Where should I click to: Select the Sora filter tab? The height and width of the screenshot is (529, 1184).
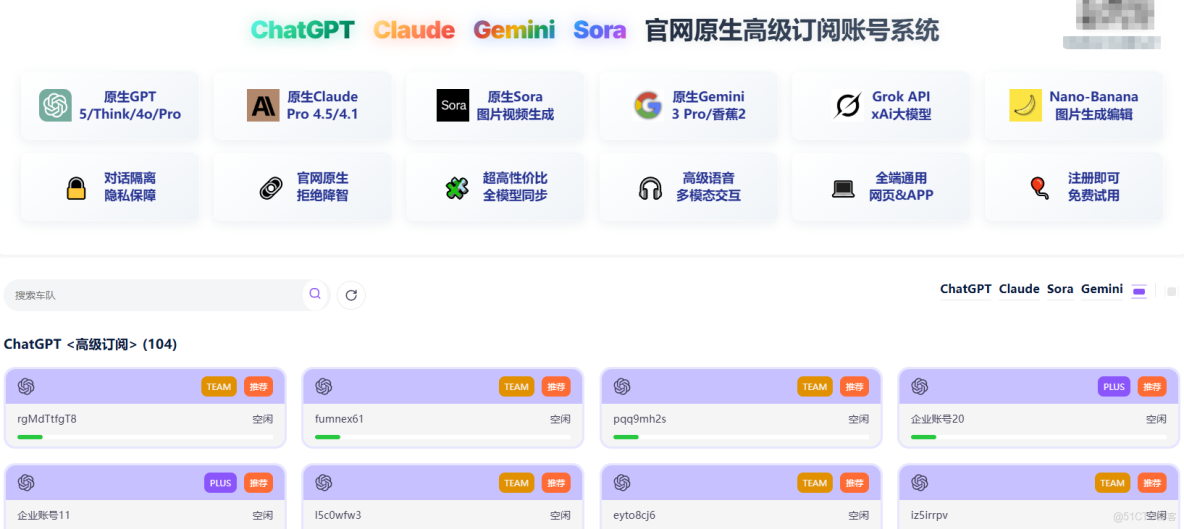pos(1060,289)
